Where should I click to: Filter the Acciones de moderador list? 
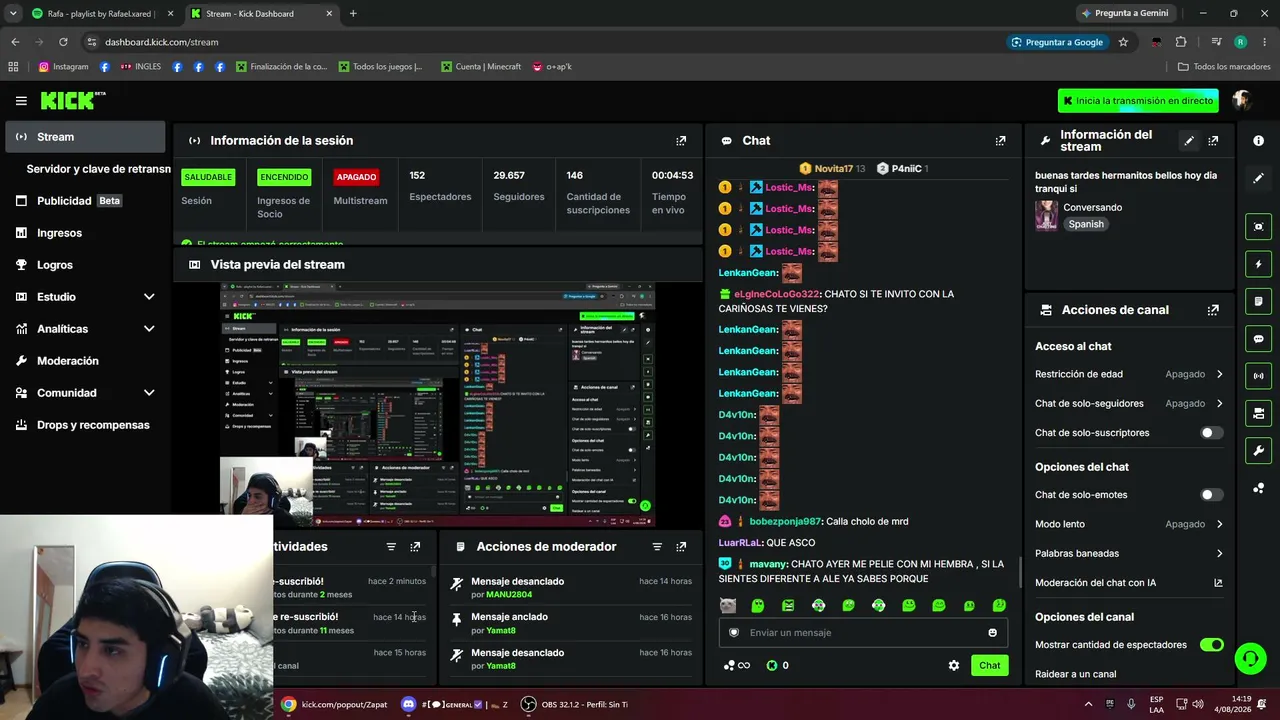pyautogui.click(x=657, y=547)
